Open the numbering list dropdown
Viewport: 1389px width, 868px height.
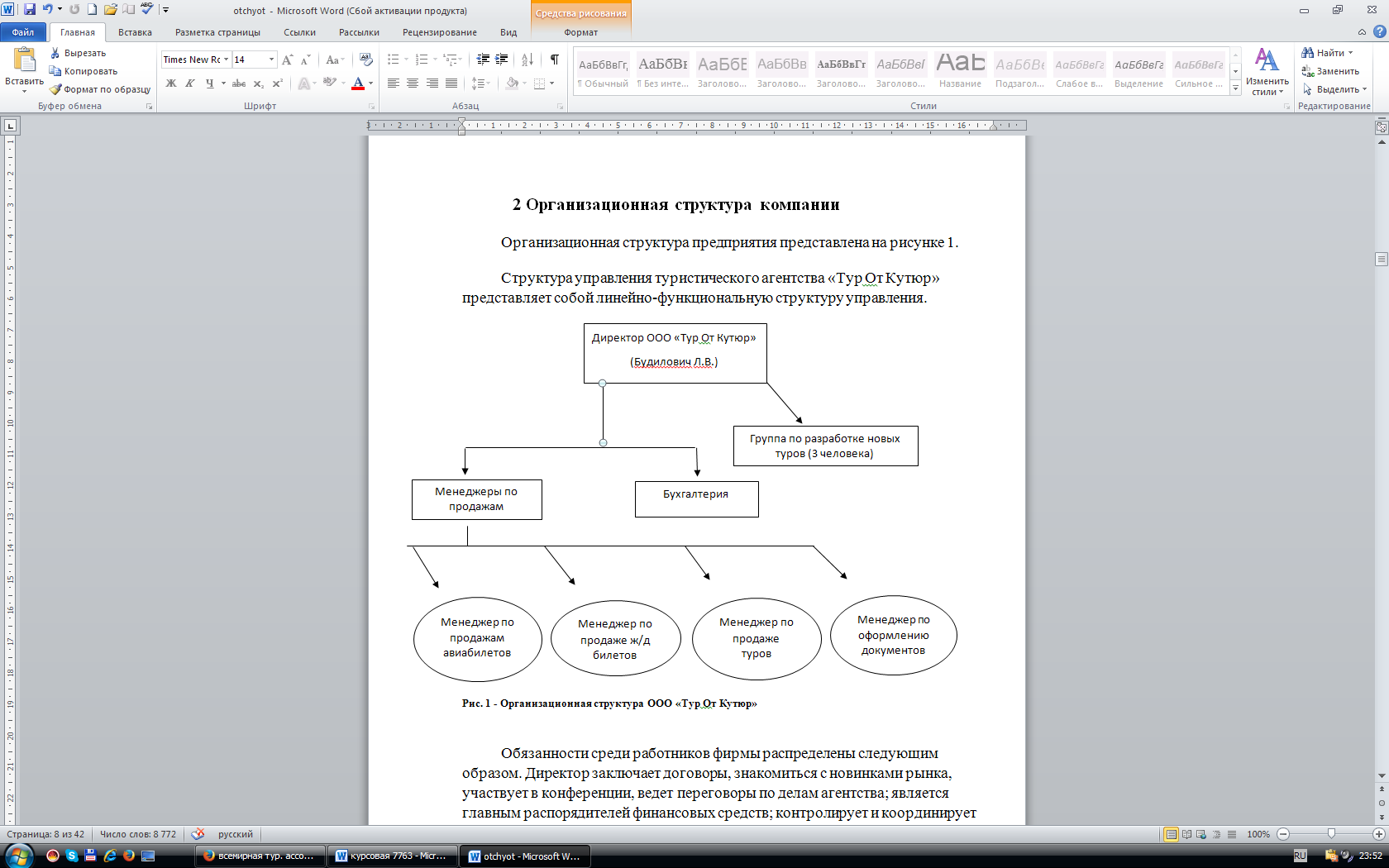tap(435, 60)
